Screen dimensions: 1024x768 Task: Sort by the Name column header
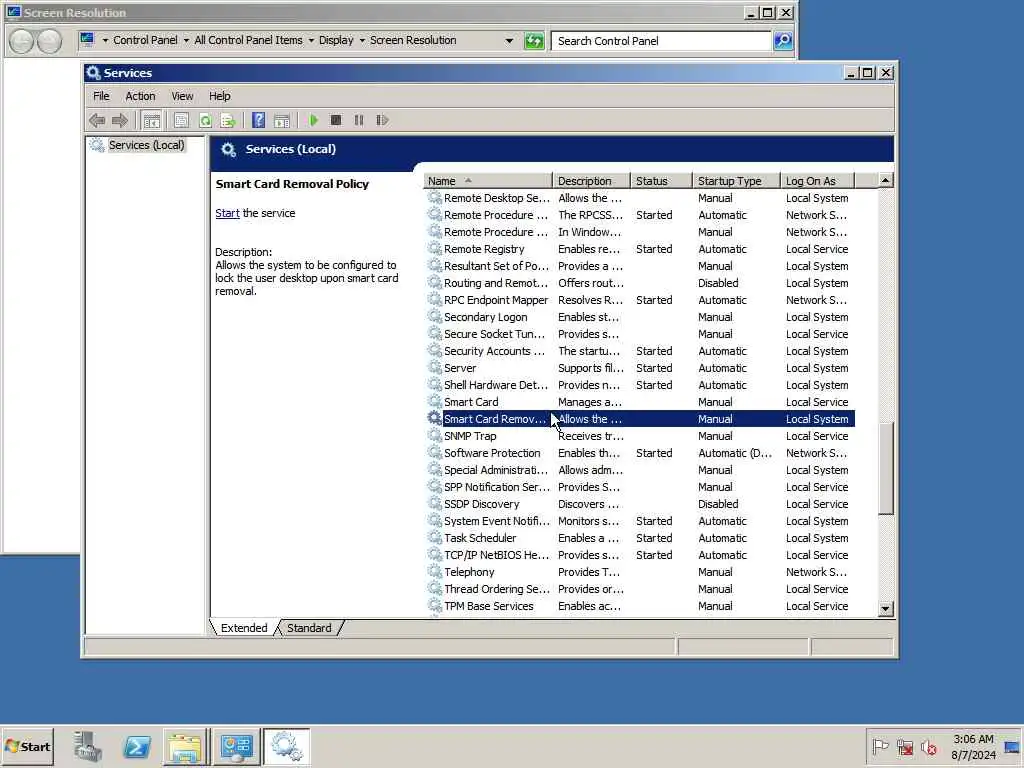tap(488, 181)
